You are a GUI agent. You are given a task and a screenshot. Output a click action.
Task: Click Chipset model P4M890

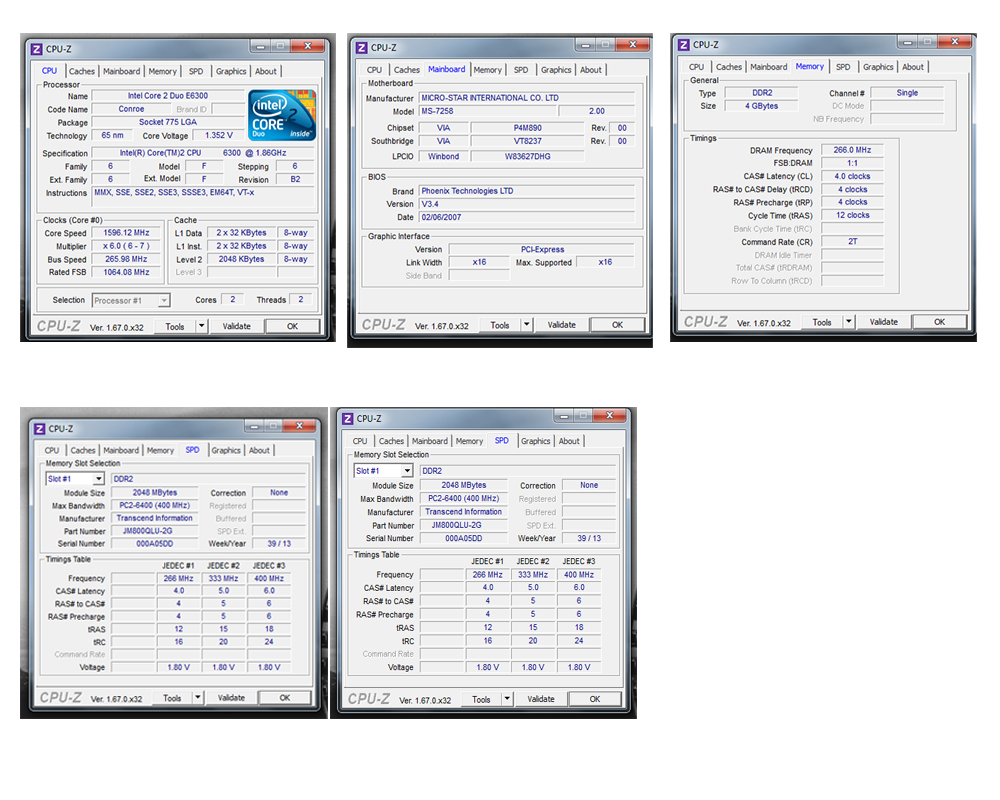(527, 128)
